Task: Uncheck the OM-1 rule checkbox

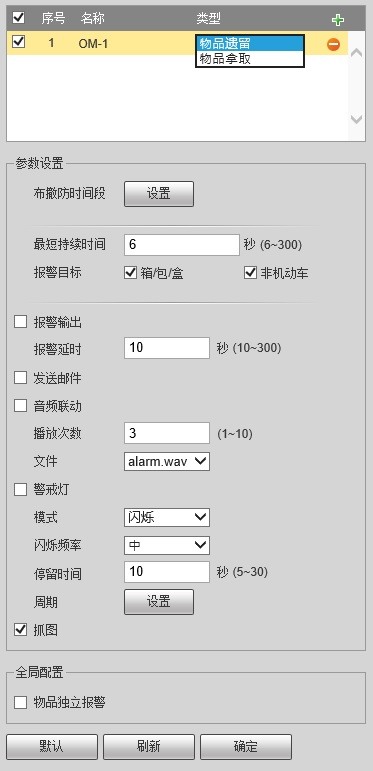Action: point(19,43)
